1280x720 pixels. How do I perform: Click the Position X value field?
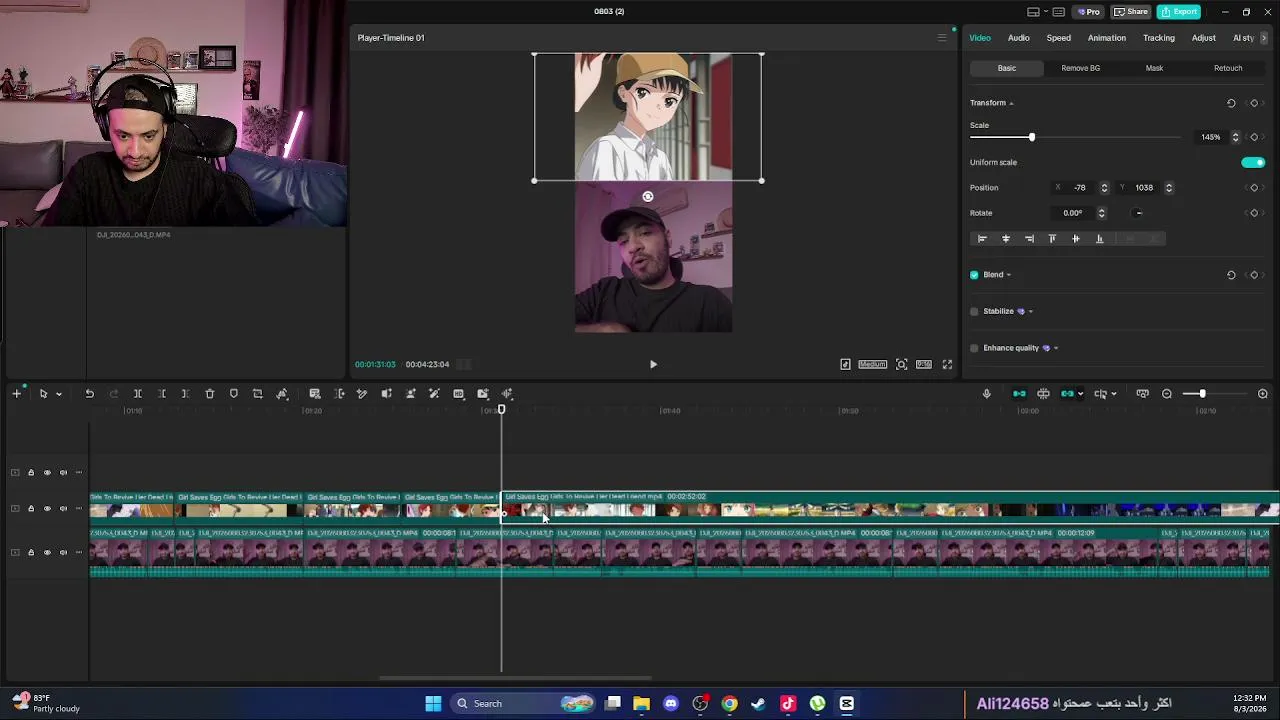coord(1081,188)
